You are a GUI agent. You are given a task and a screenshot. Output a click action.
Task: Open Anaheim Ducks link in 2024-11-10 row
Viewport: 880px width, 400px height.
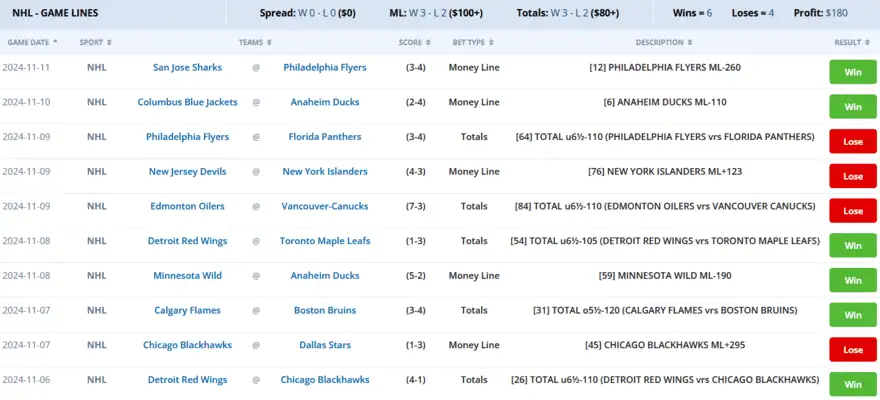point(325,102)
